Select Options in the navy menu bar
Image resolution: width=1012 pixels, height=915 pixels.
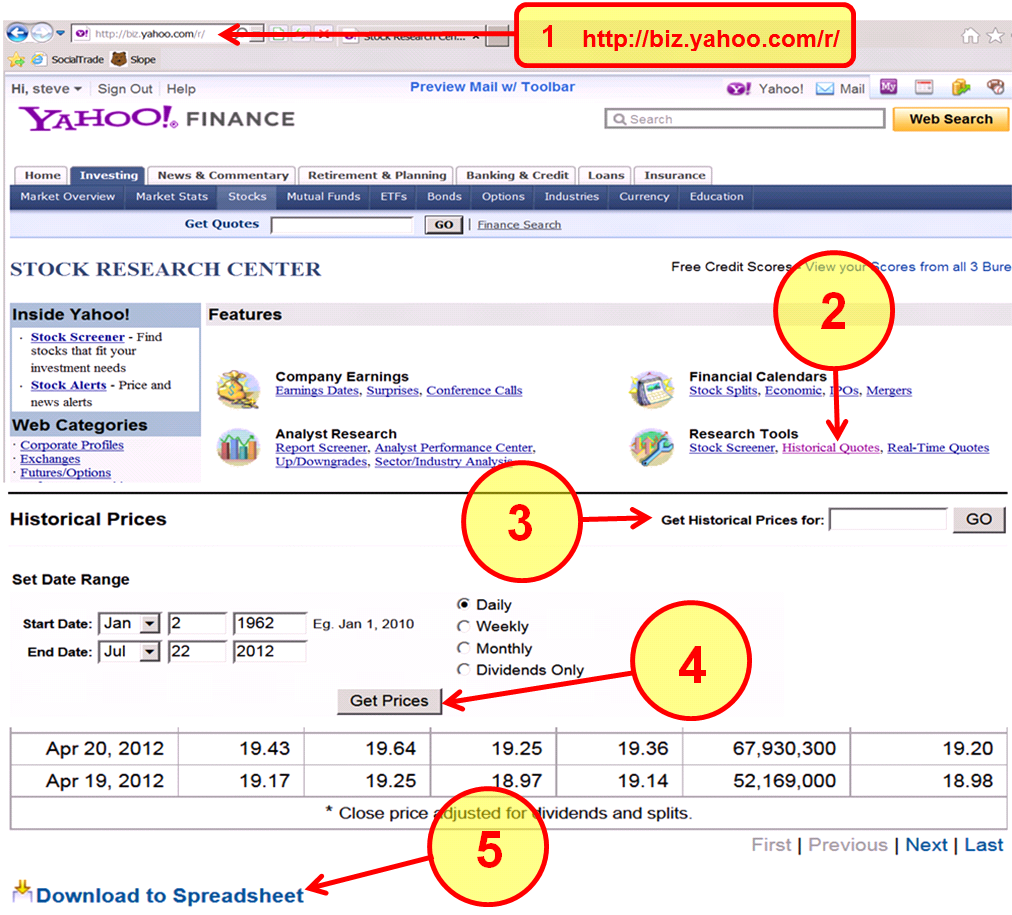click(503, 197)
